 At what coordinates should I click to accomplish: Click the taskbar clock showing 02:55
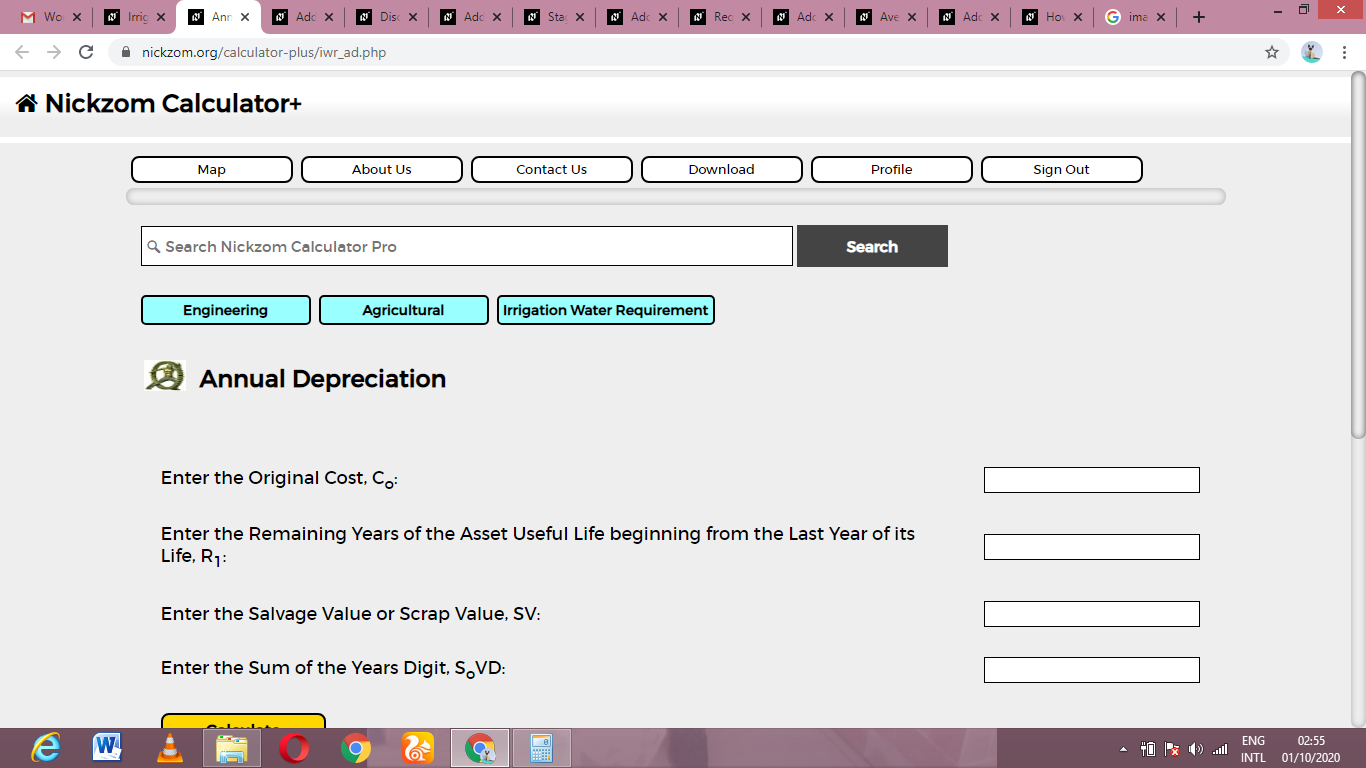click(1311, 749)
